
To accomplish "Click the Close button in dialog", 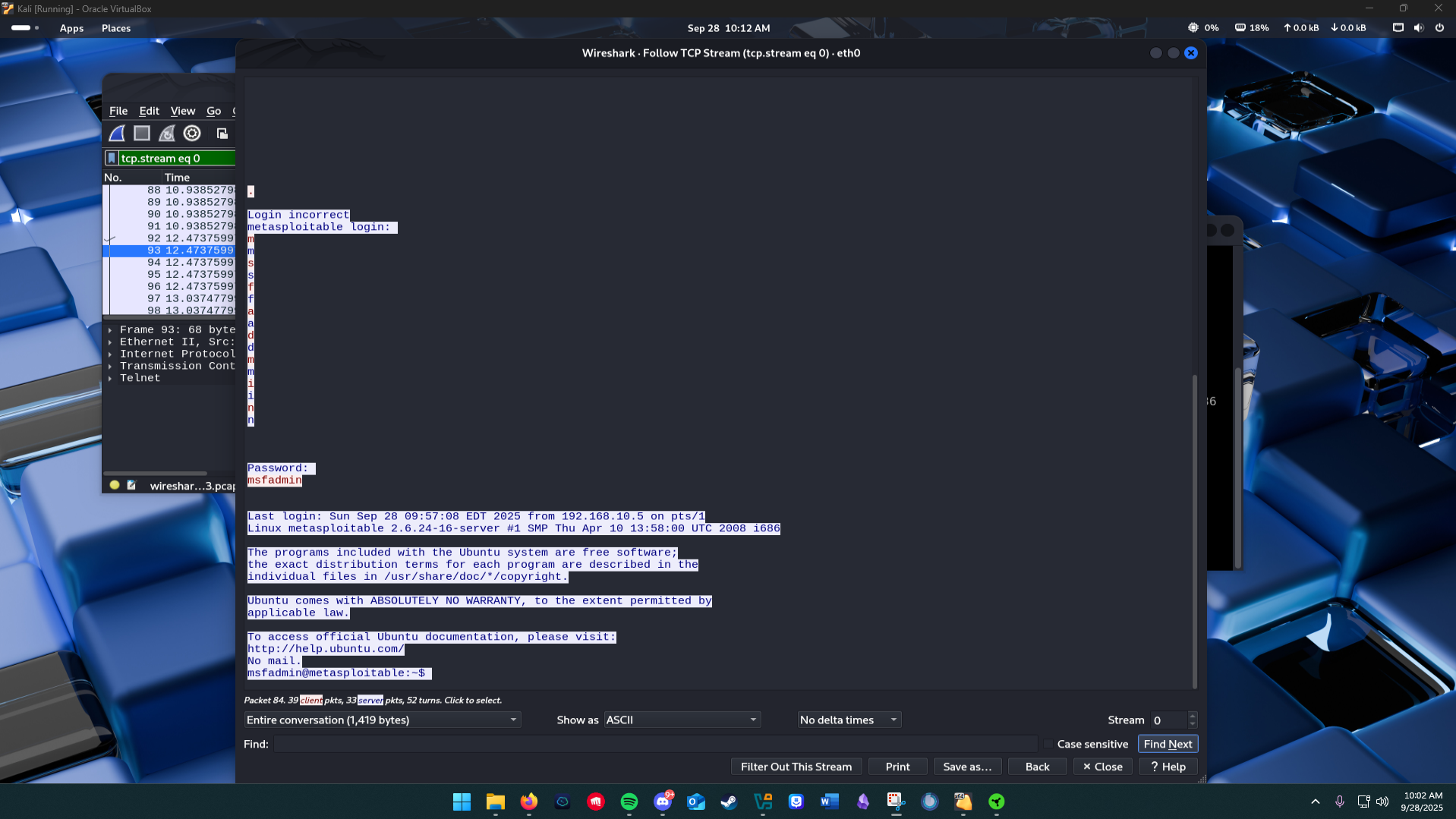I will coord(1103,767).
